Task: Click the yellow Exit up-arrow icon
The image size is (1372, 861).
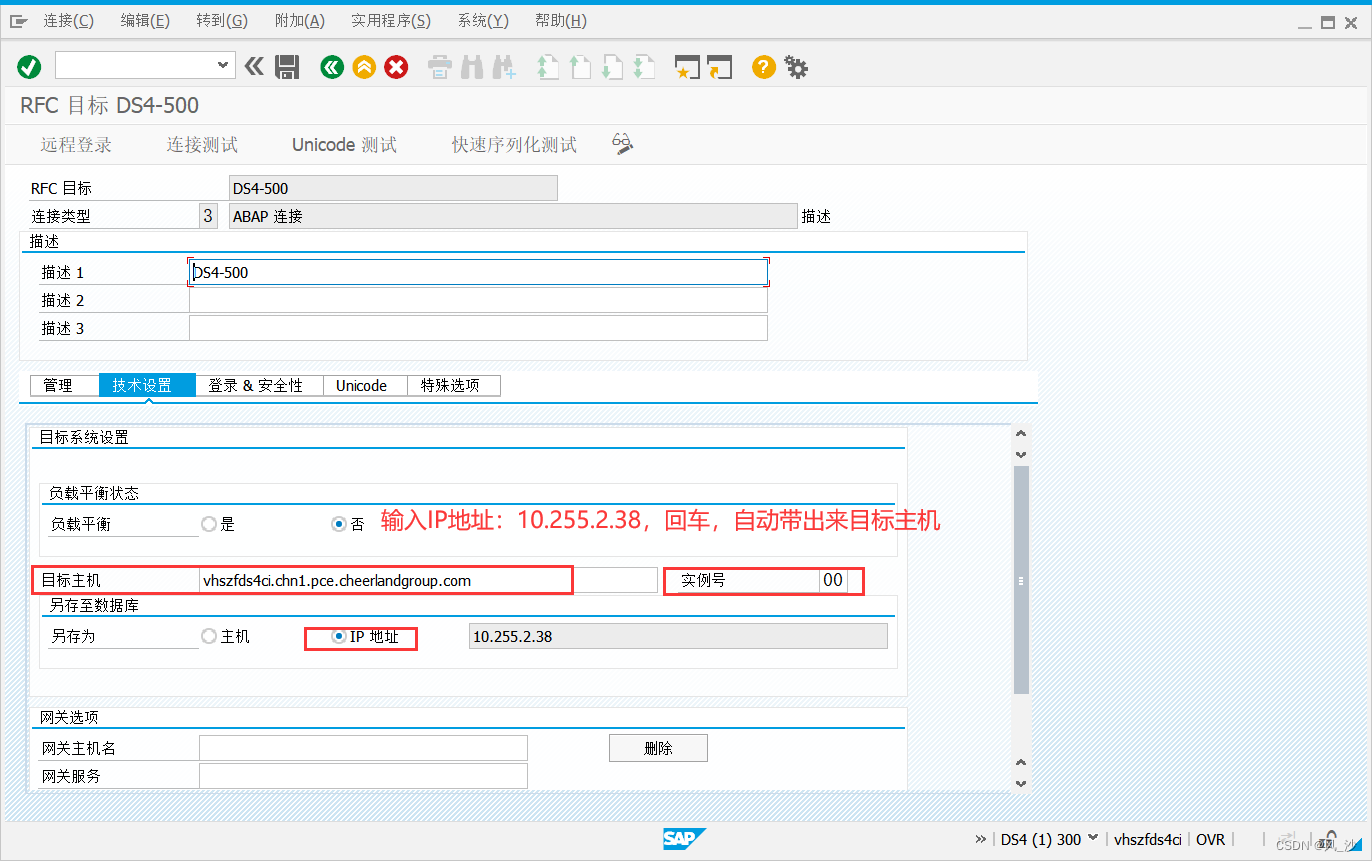Action: (364, 67)
